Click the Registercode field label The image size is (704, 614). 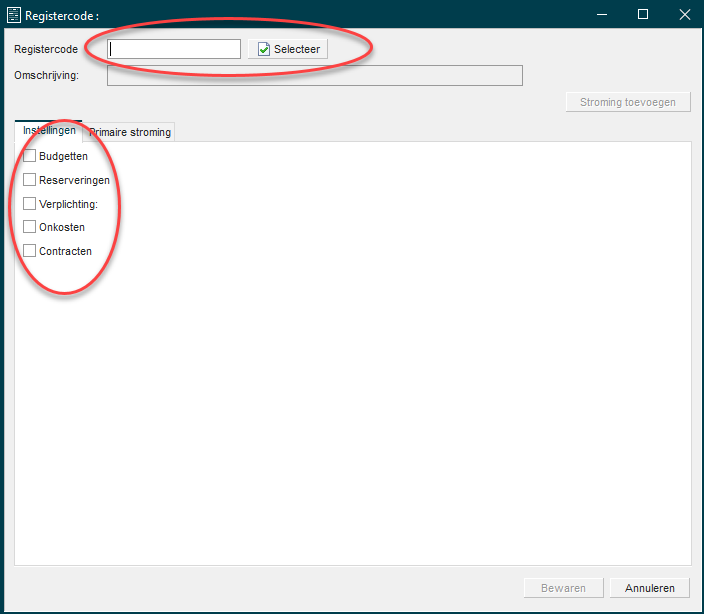[46, 49]
